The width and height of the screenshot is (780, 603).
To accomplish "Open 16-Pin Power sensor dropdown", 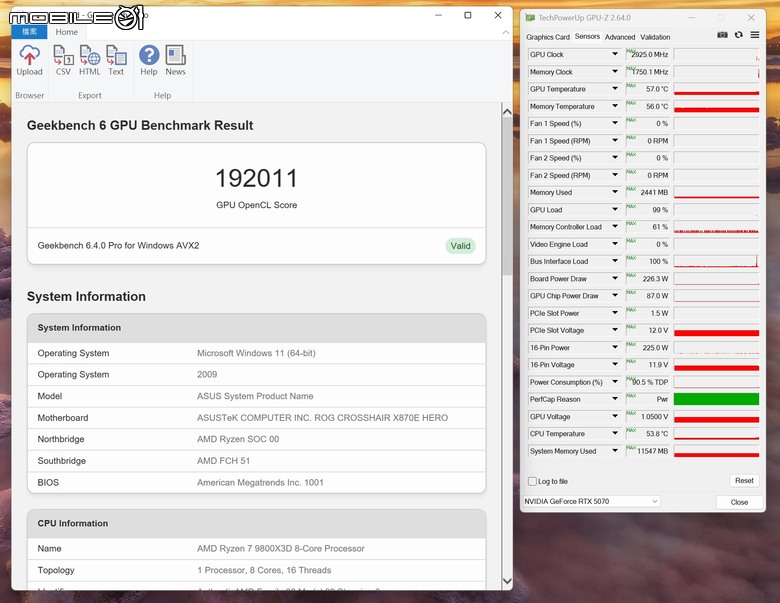I will pos(615,347).
